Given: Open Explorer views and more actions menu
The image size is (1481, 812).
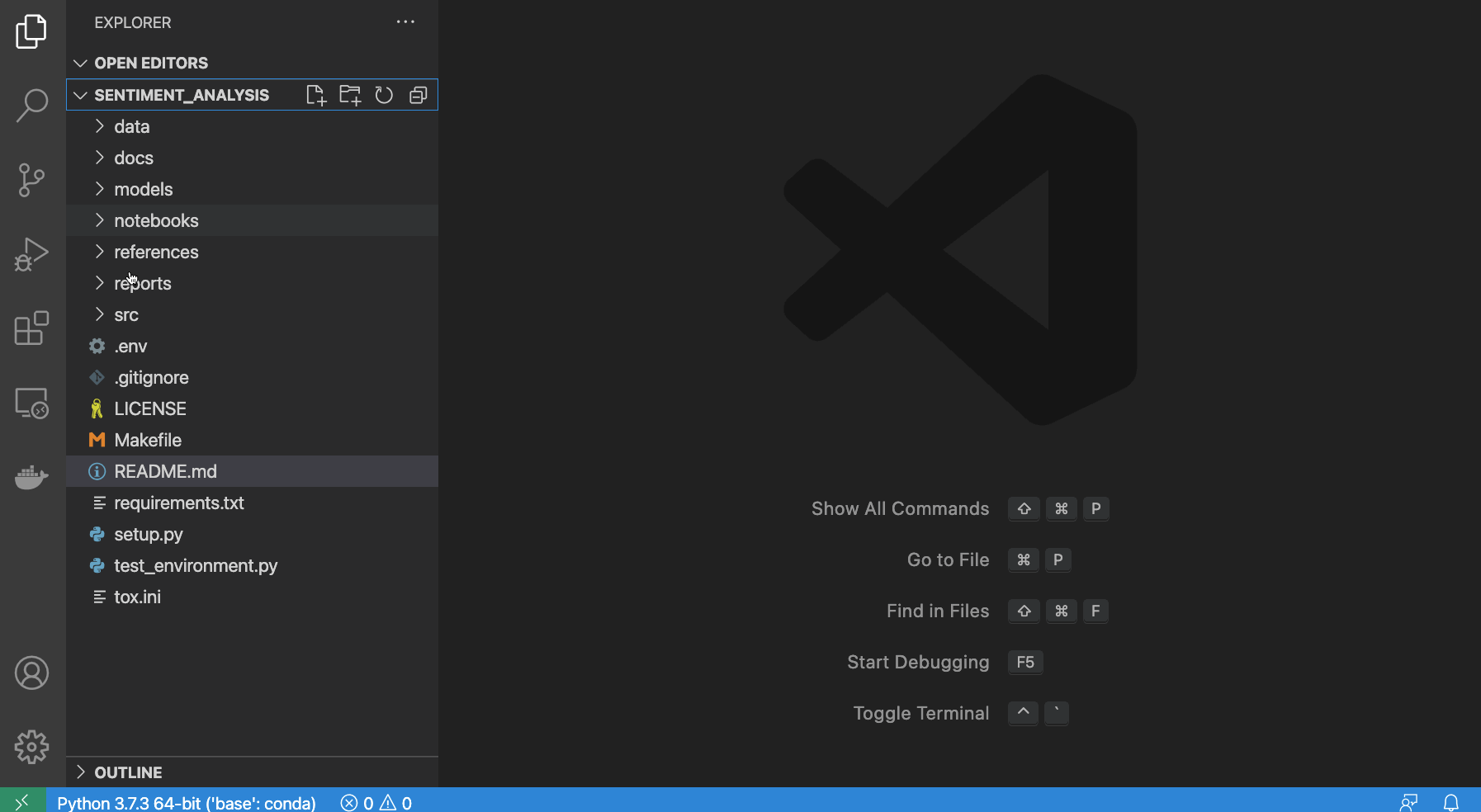Looking at the screenshot, I should coord(405,22).
